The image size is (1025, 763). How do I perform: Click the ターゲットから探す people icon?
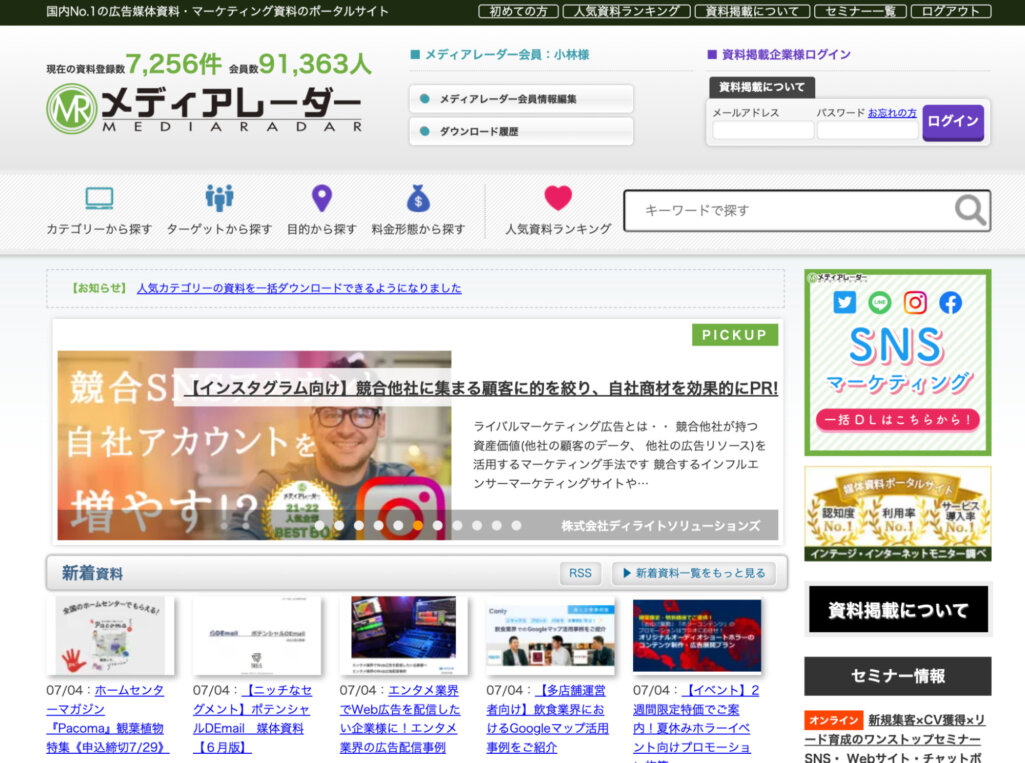(x=219, y=196)
